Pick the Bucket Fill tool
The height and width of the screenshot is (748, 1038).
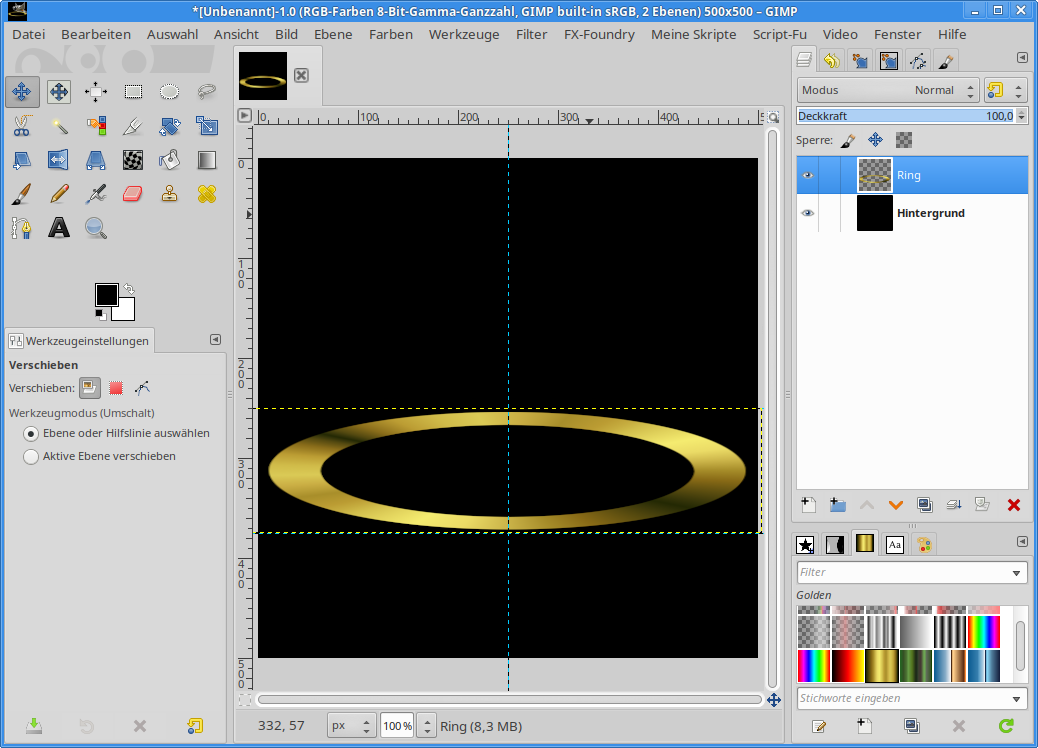pos(170,159)
